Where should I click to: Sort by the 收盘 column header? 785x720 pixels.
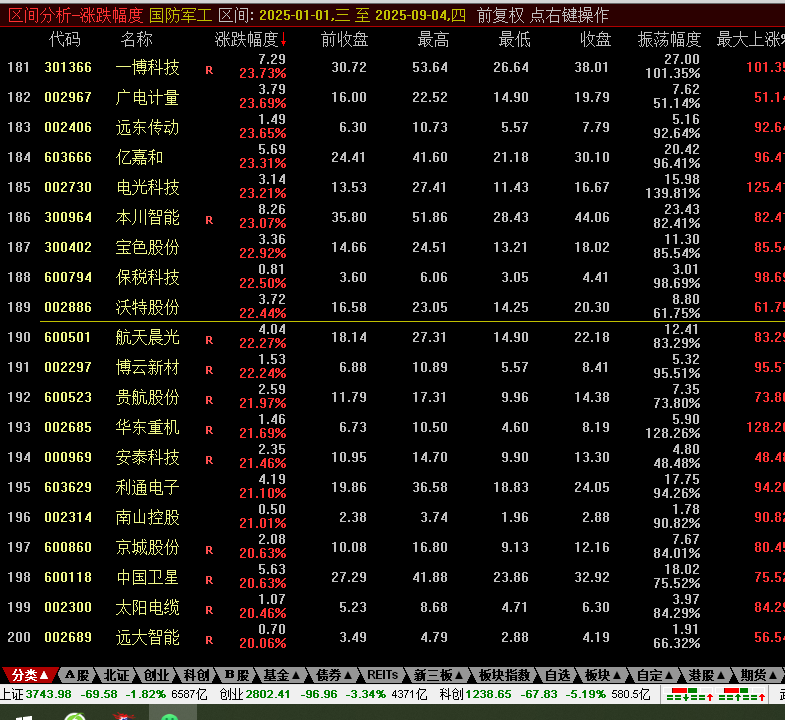[595, 40]
